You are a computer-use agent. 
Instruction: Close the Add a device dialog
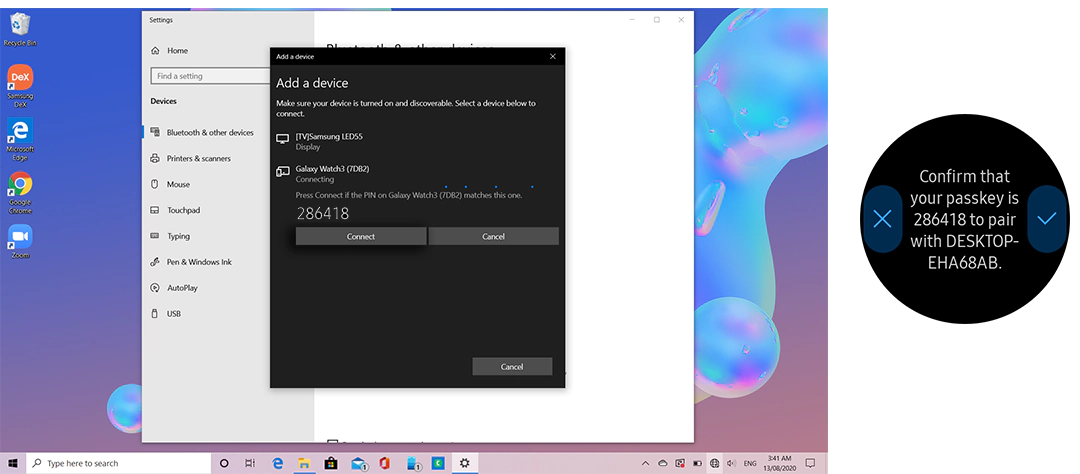click(552, 56)
